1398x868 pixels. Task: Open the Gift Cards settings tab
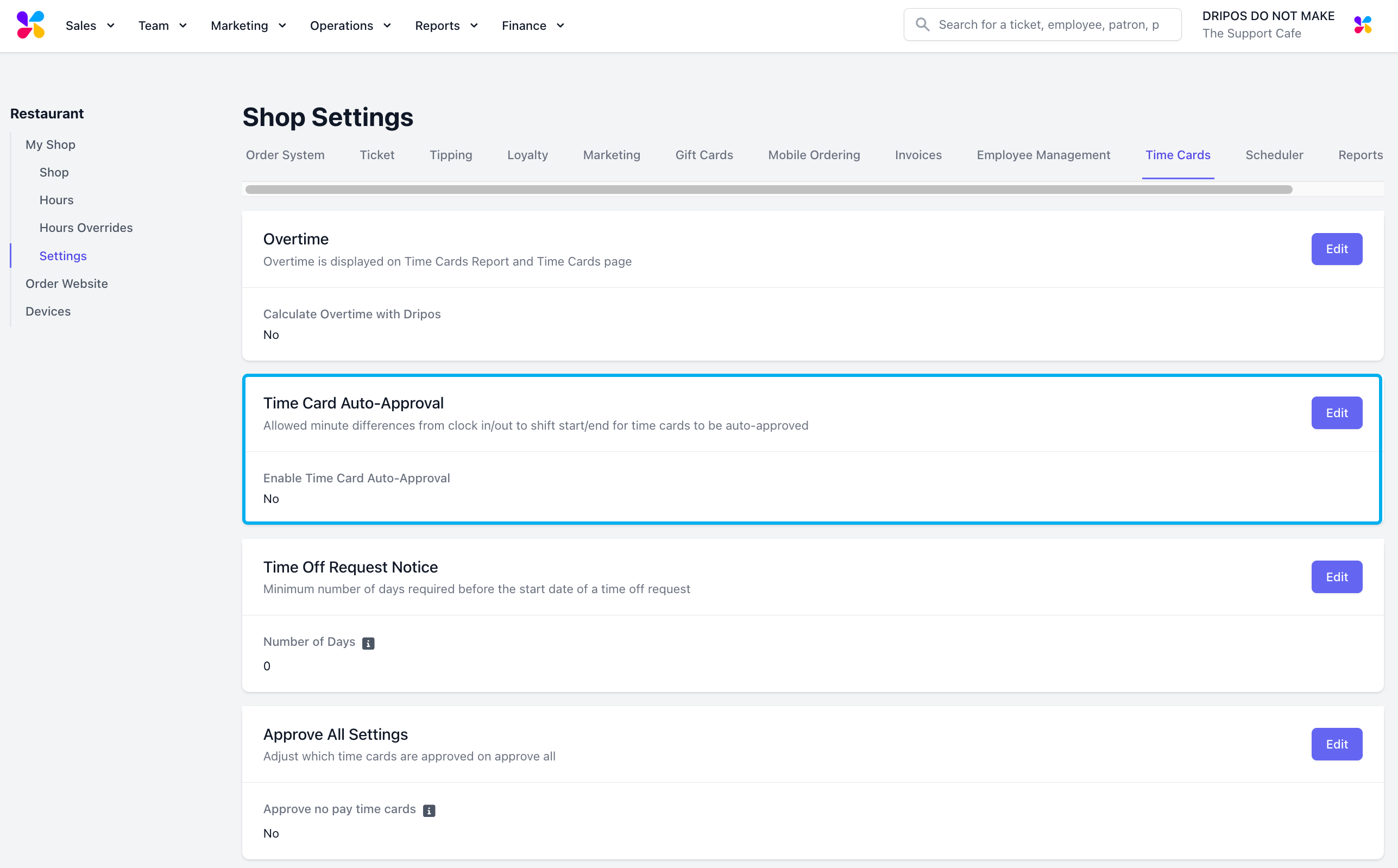(x=703, y=155)
